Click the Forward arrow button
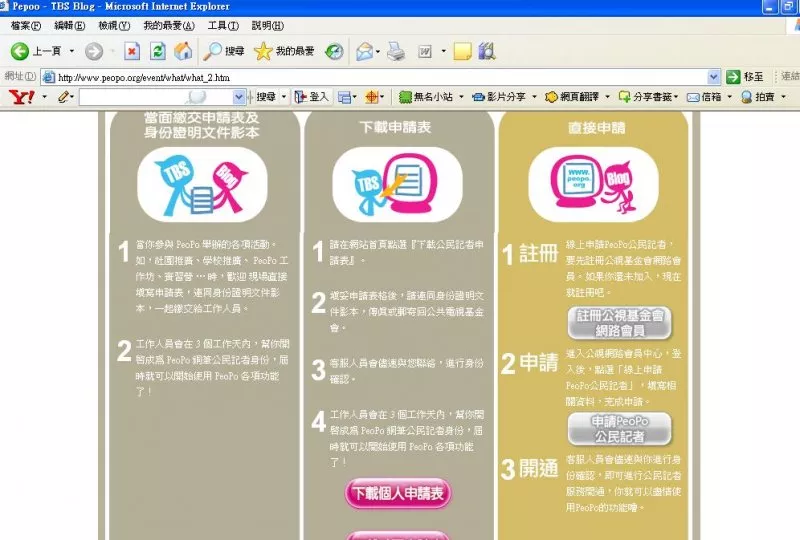Screen dimensions: 800x540 point(94,51)
